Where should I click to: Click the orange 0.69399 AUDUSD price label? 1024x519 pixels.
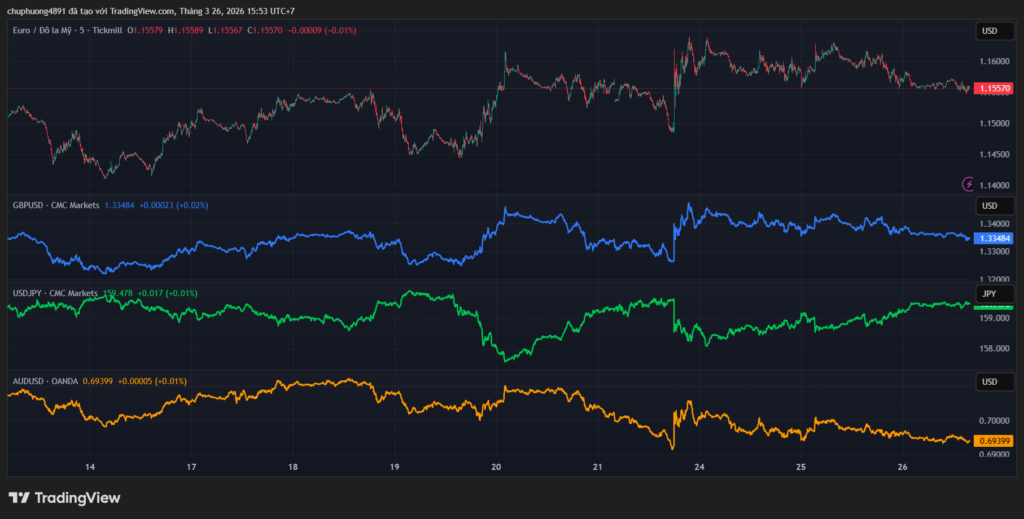coord(994,441)
